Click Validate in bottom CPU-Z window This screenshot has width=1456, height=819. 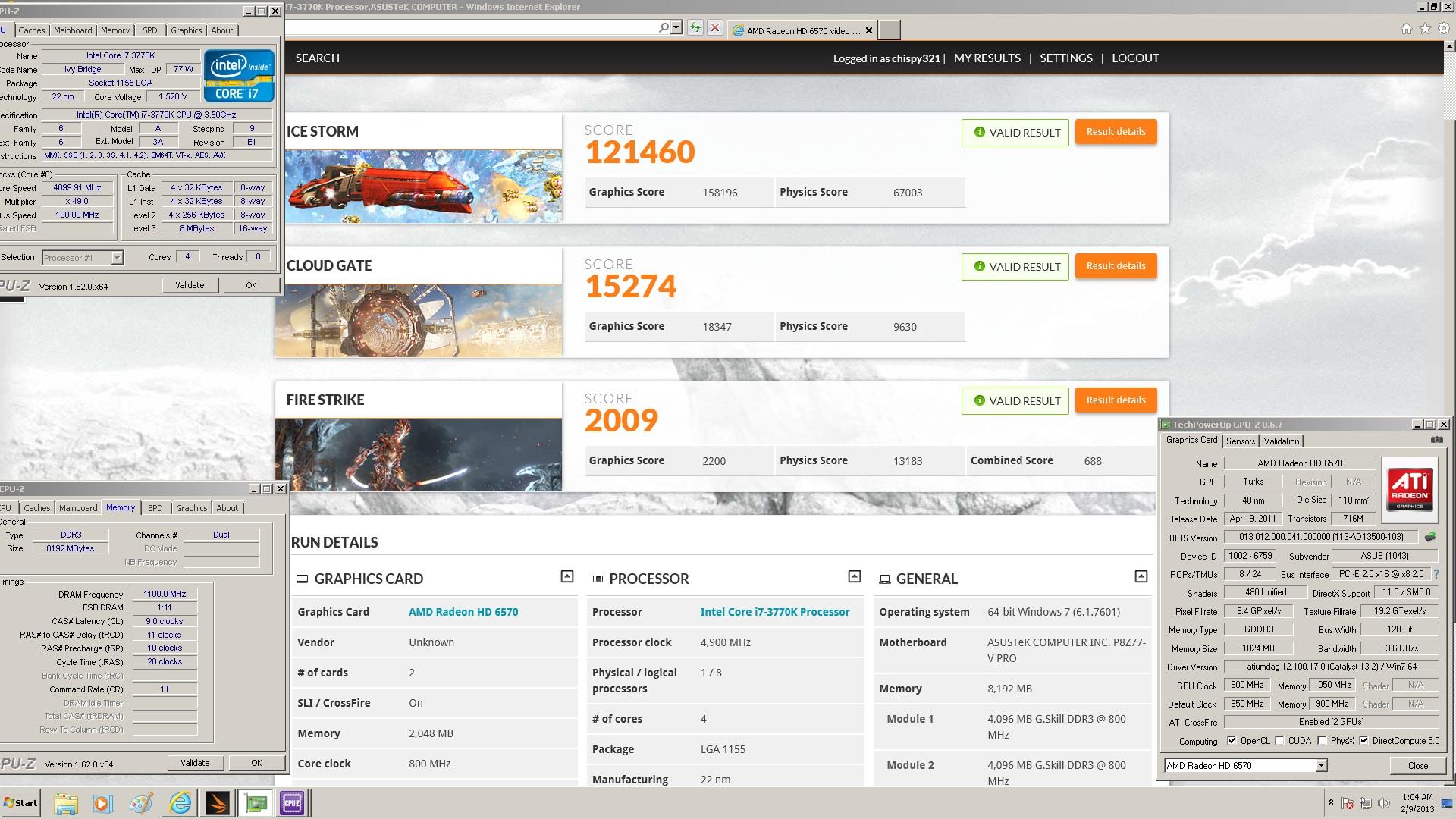(x=195, y=763)
